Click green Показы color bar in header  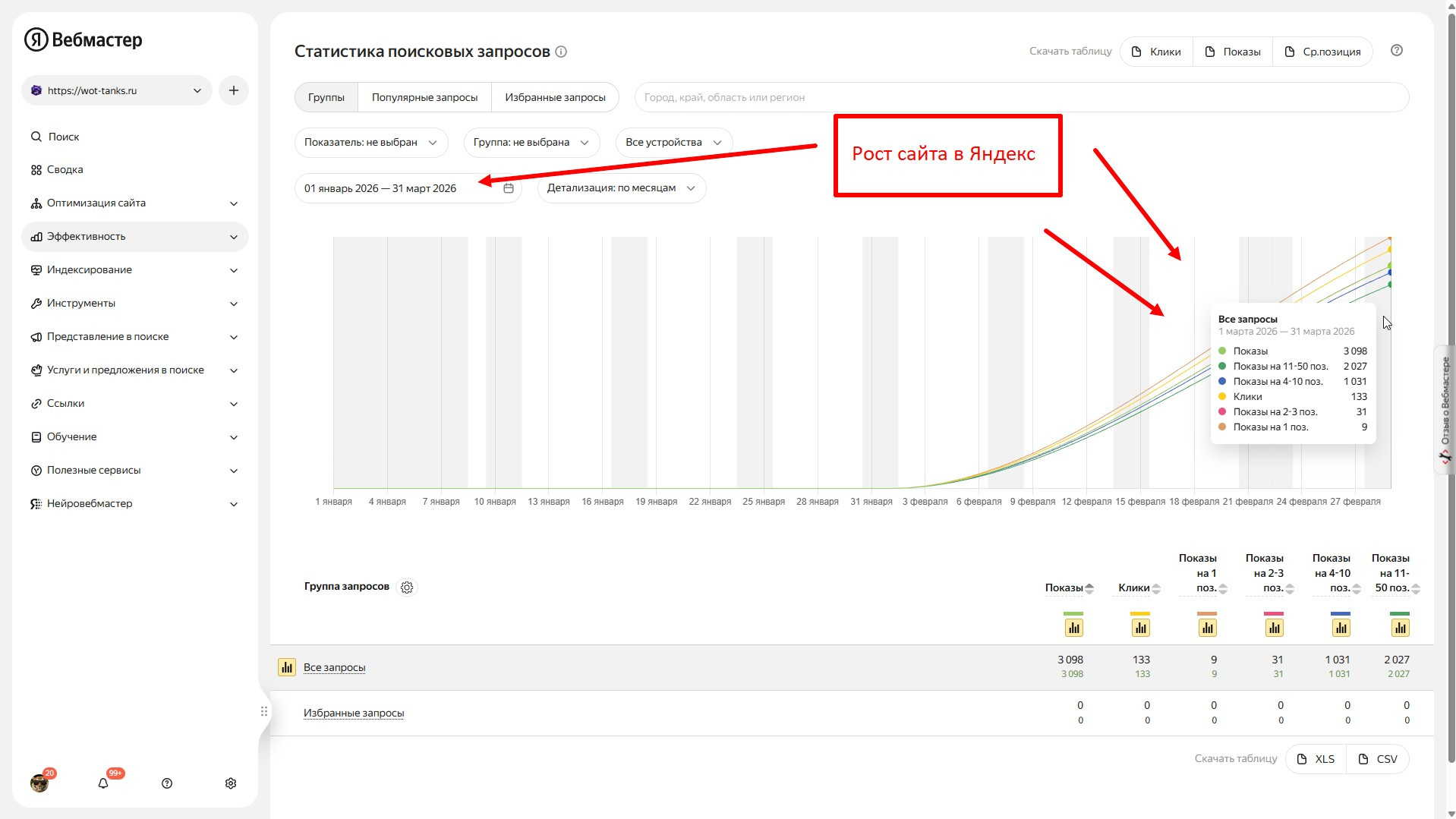coord(1073,613)
